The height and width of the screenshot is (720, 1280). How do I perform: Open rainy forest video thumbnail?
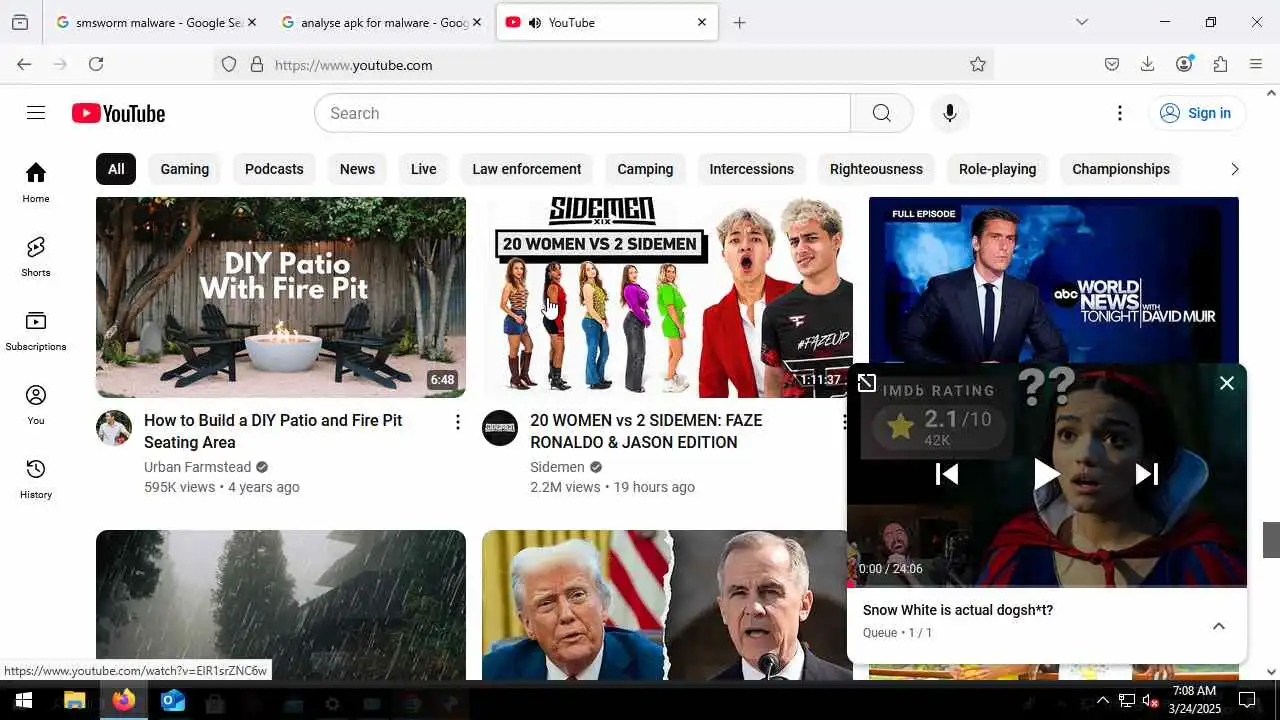[x=281, y=605]
